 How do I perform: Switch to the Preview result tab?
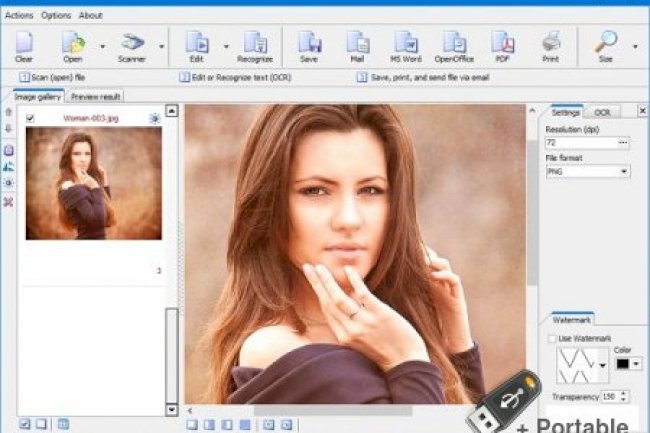pyautogui.click(x=95, y=96)
